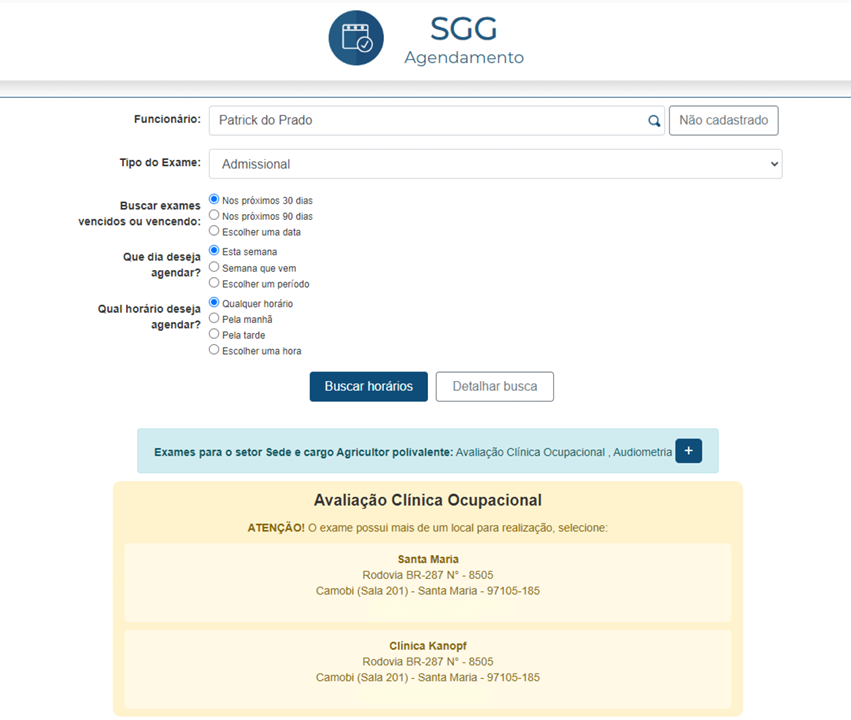This screenshot has height=720, width=851.
Task: Open the Tipo do Exame dropdown
Action: pyautogui.click(x=495, y=164)
